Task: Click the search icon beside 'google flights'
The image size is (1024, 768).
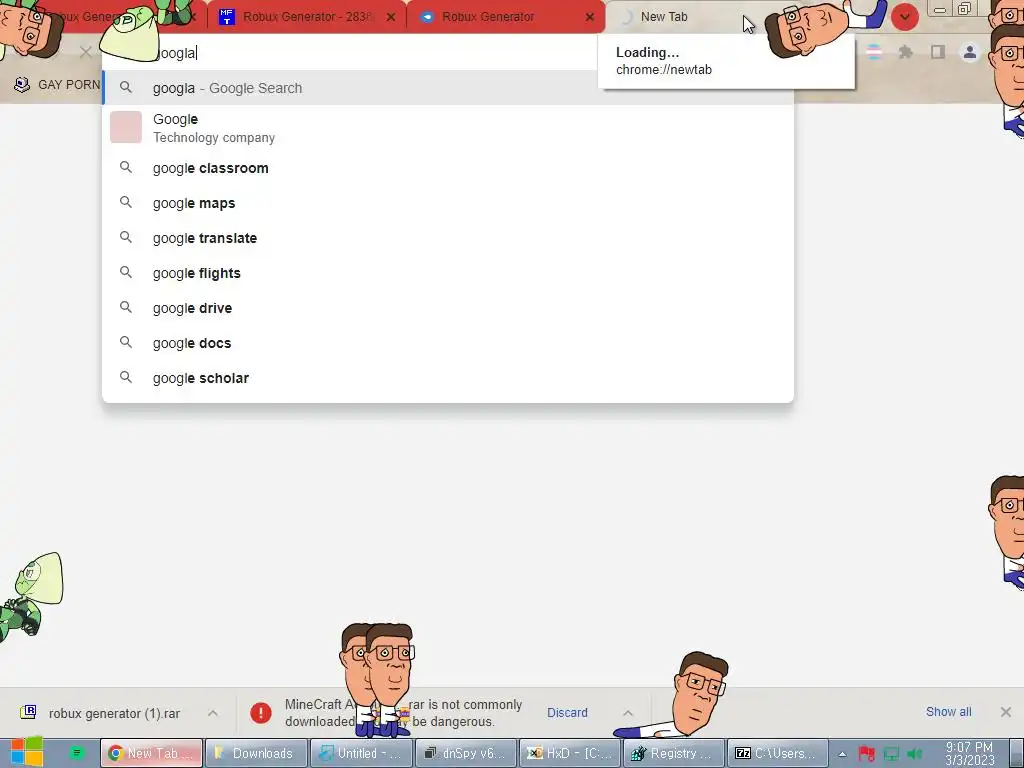Action: click(125, 272)
